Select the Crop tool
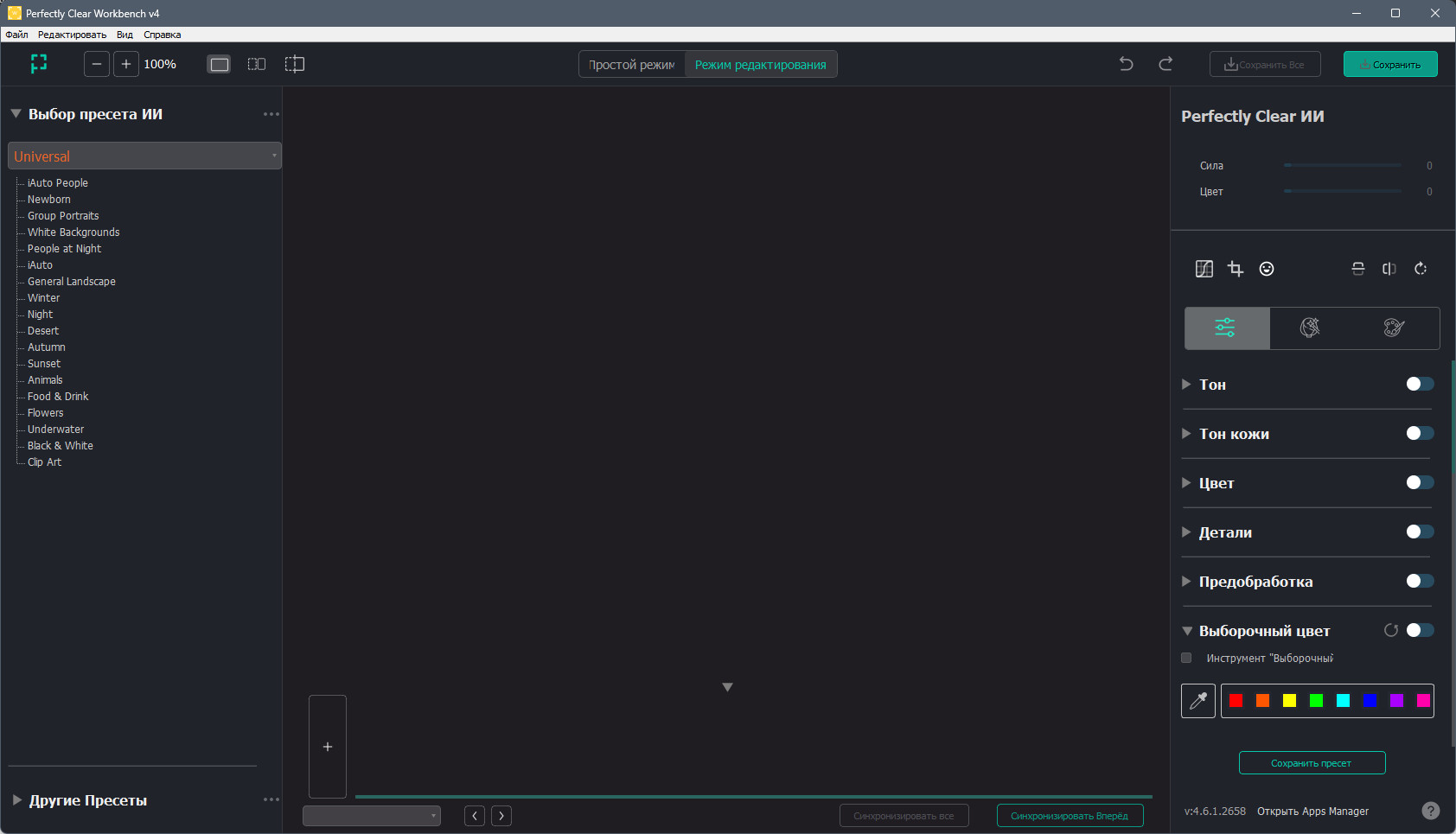Viewport: 1456px width, 834px height. coord(1236,269)
